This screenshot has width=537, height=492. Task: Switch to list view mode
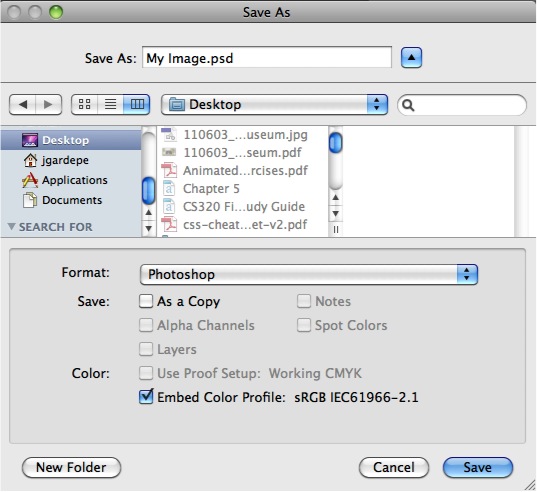point(110,104)
